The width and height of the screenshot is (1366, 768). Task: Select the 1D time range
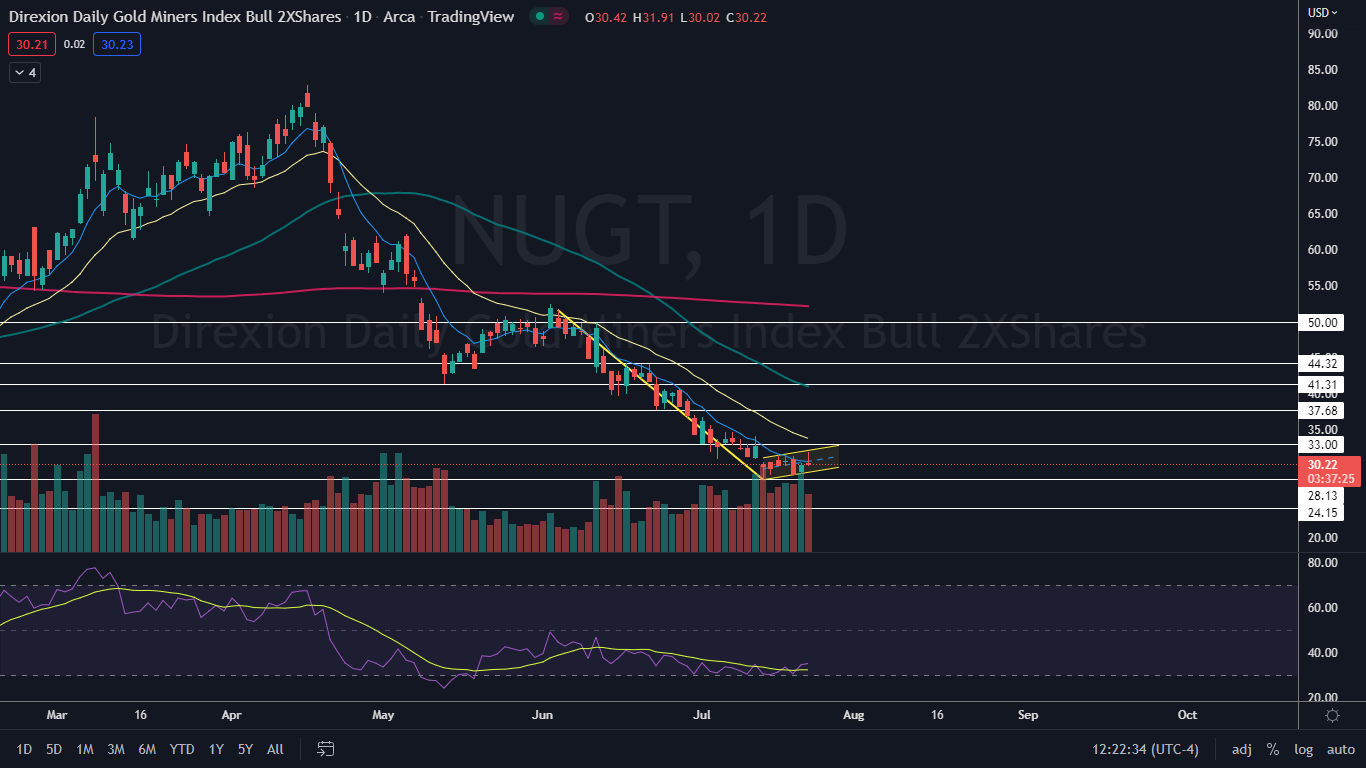[24, 749]
